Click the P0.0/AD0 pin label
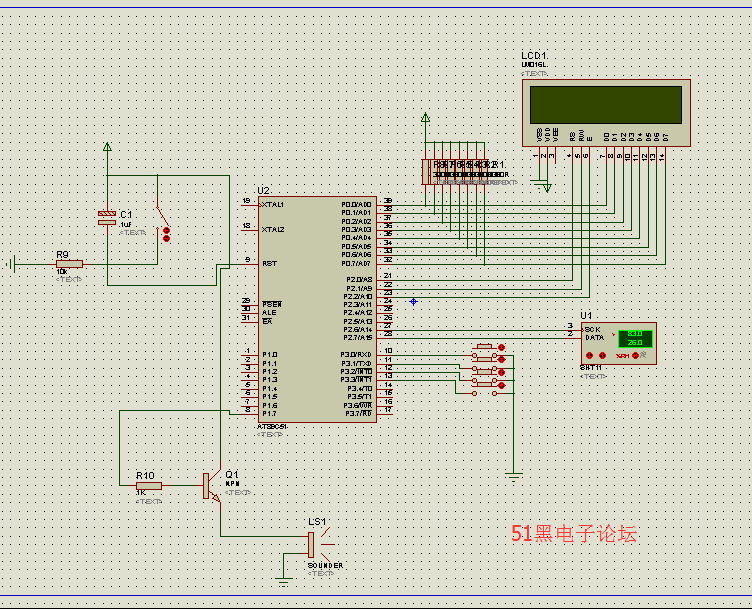Image resolution: width=752 pixels, height=609 pixels. click(x=356, y=205)
